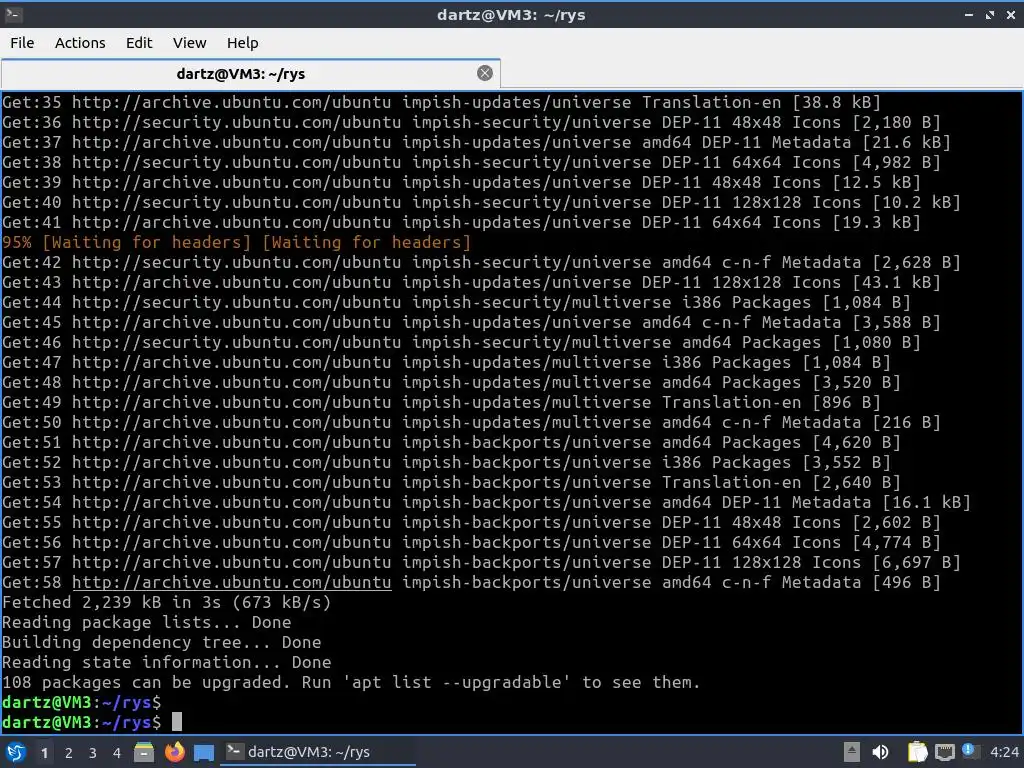Image resolution: width=1024 pixels, height=768 pixels.
Task: Maximize the terminal window
Action: [x=990, y=14]
